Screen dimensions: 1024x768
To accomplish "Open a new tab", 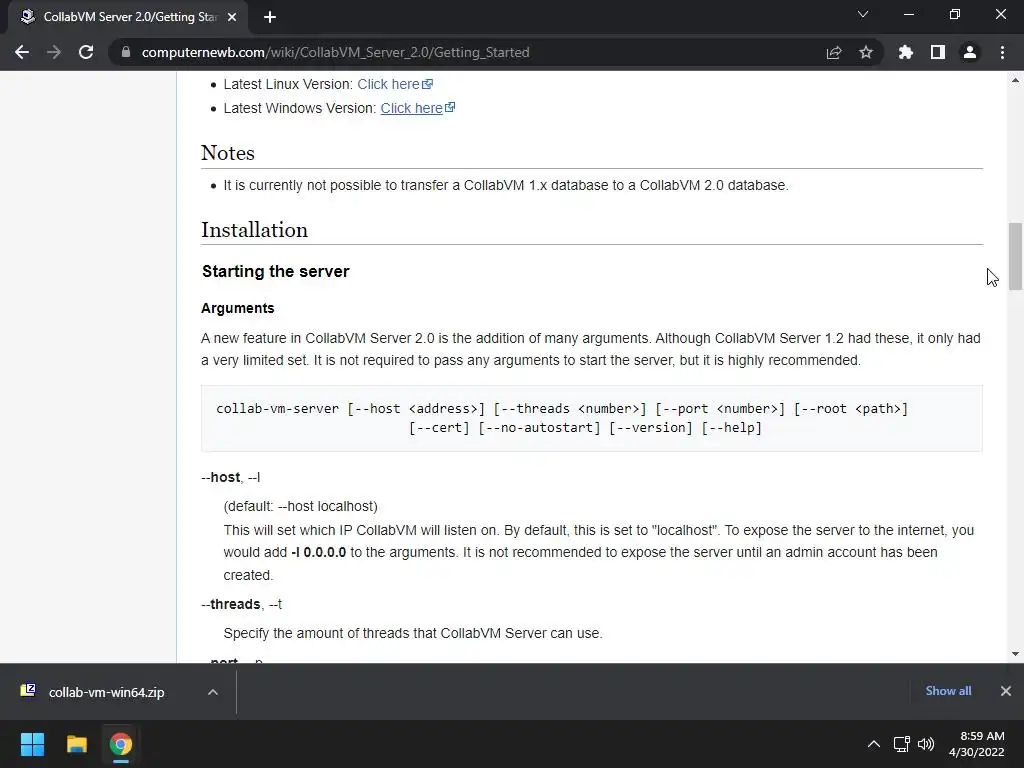I will click(x=270, y=17).
